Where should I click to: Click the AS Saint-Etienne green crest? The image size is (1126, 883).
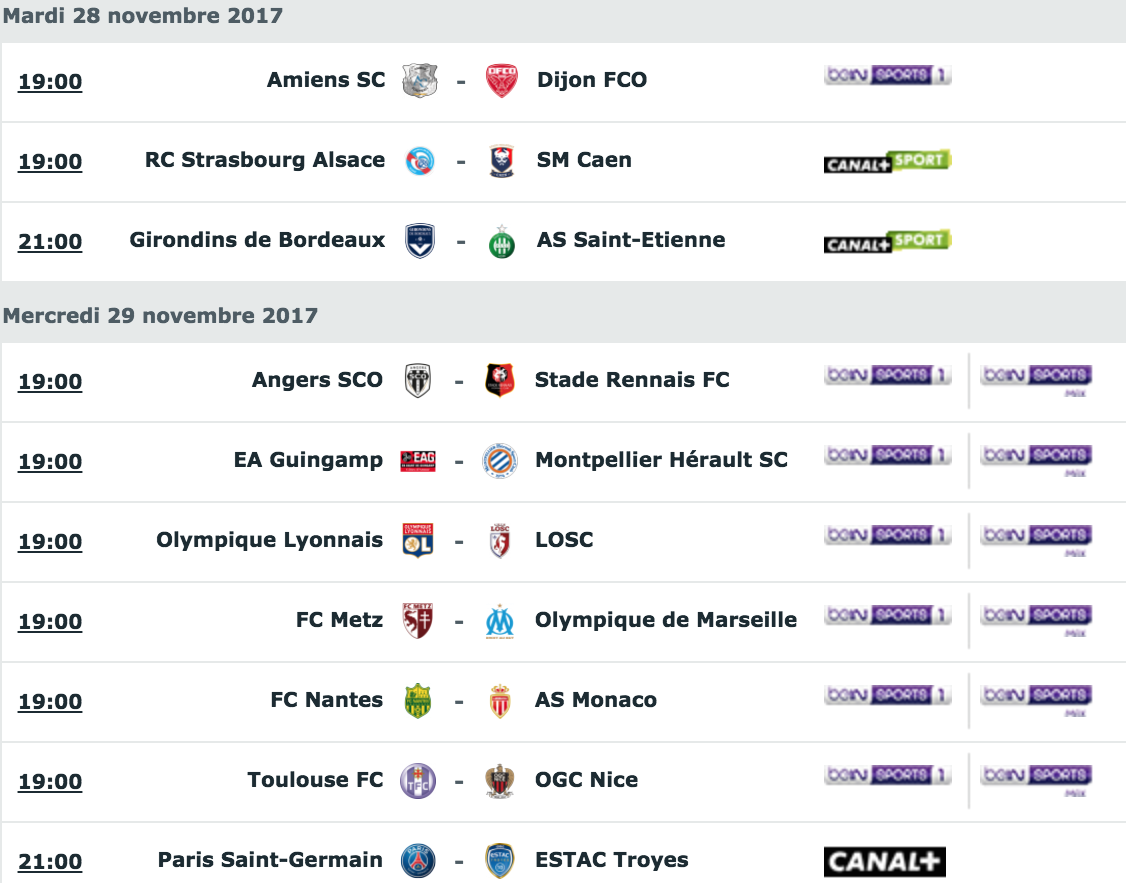click(501, 241)
